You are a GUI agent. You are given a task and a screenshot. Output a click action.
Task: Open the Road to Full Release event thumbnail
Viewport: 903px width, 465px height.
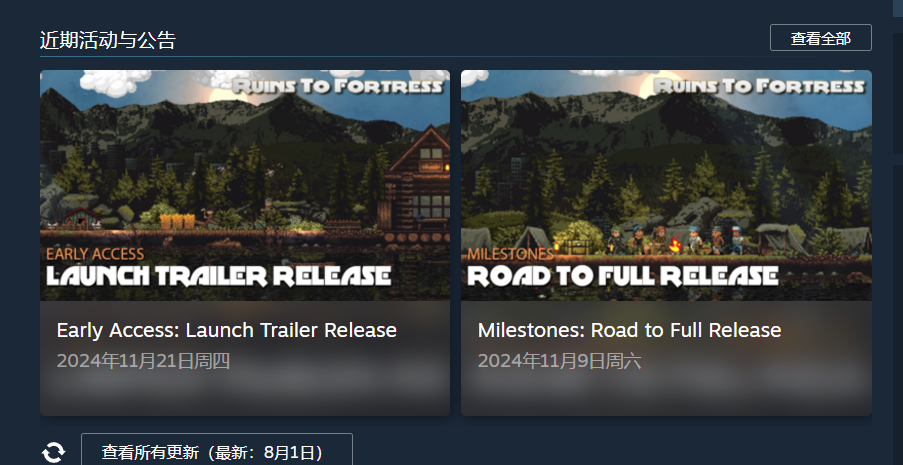666,185
